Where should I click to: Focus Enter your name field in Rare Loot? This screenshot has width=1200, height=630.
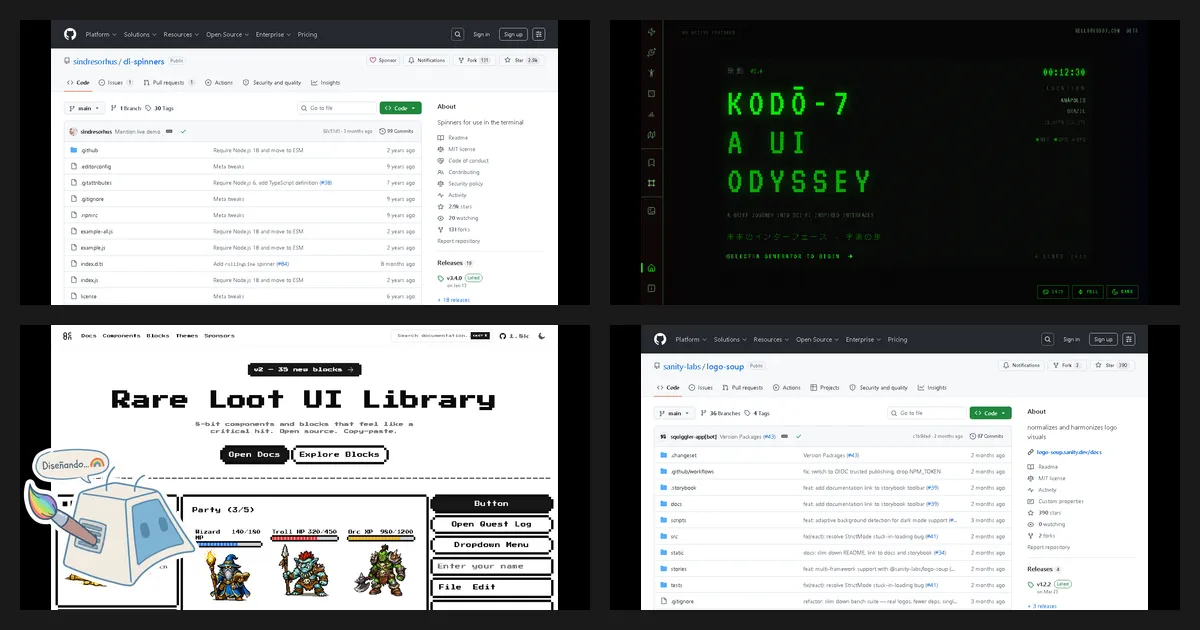(x=491, y=566)
